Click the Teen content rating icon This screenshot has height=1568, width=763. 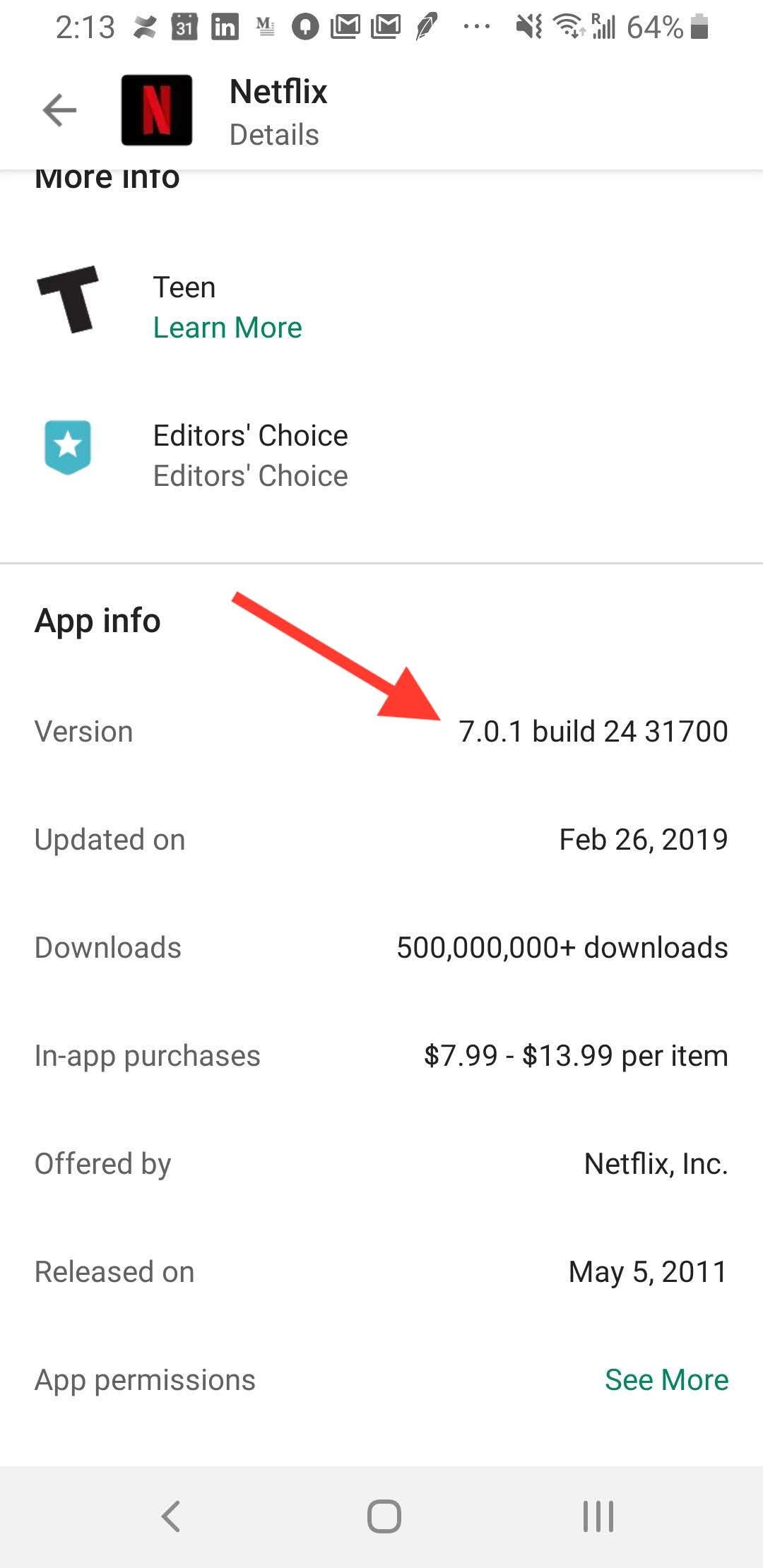(69, 304)
